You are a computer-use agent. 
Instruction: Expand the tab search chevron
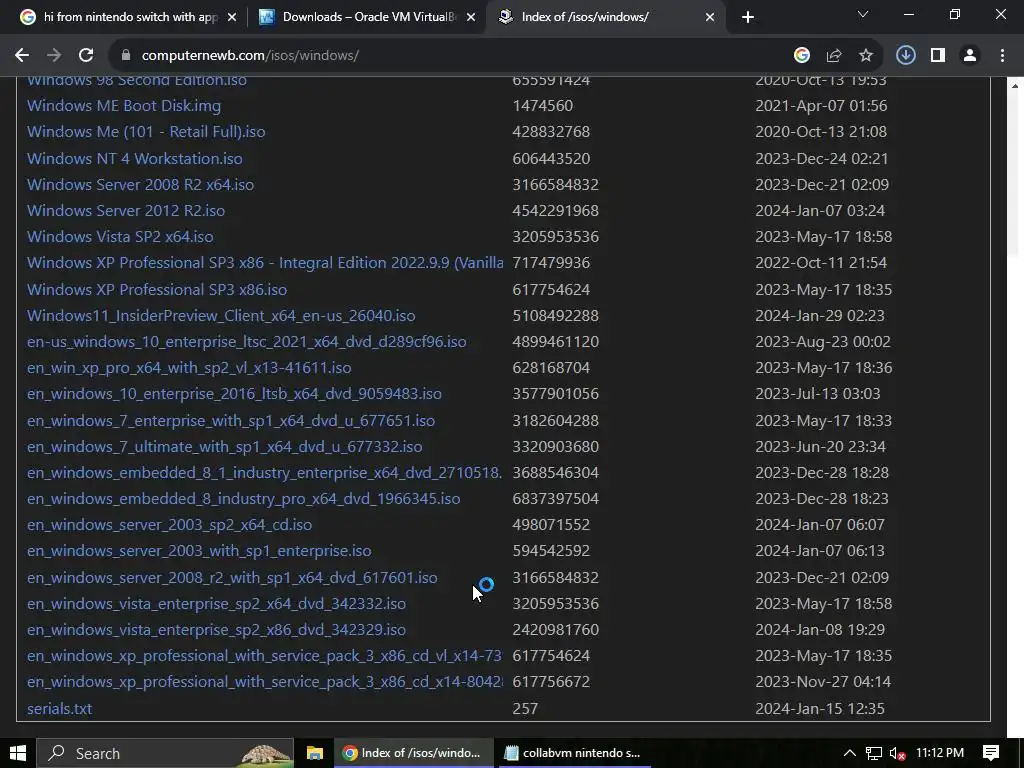pos(863,14)
